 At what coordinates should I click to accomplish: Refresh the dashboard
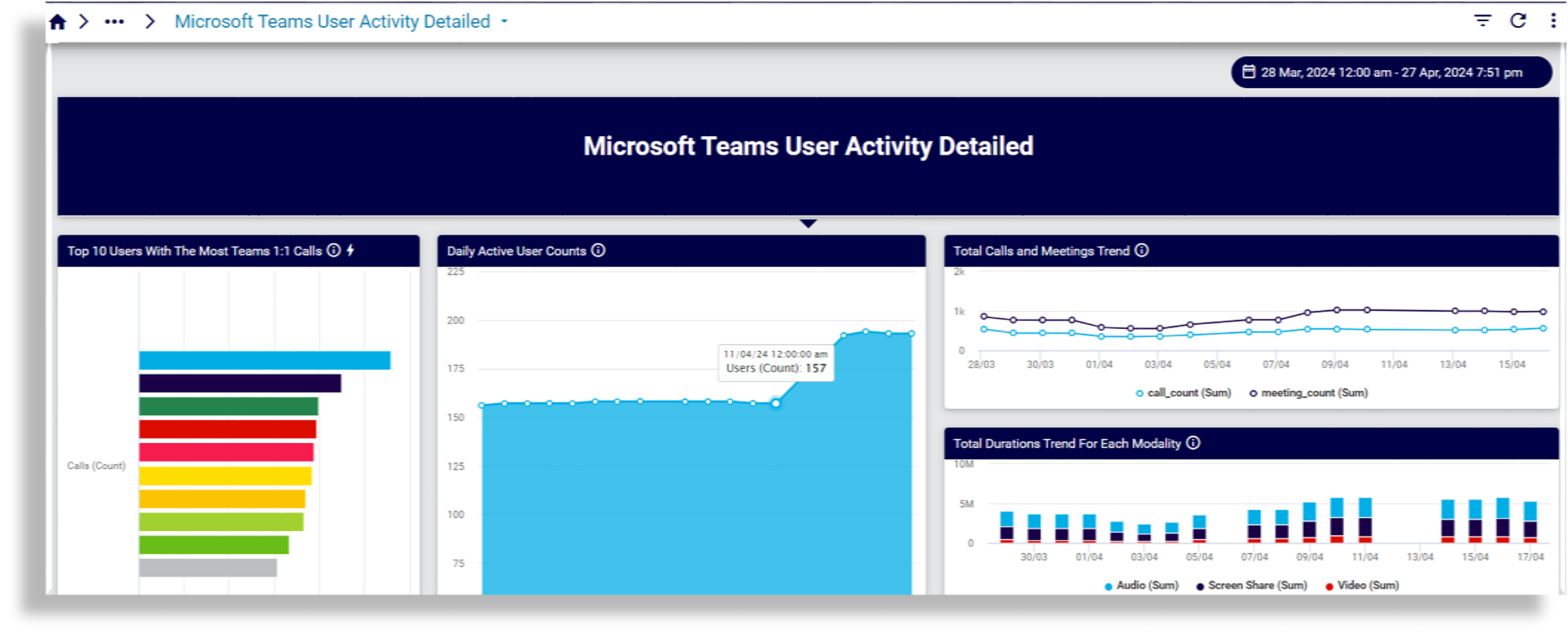[1517, 21]
